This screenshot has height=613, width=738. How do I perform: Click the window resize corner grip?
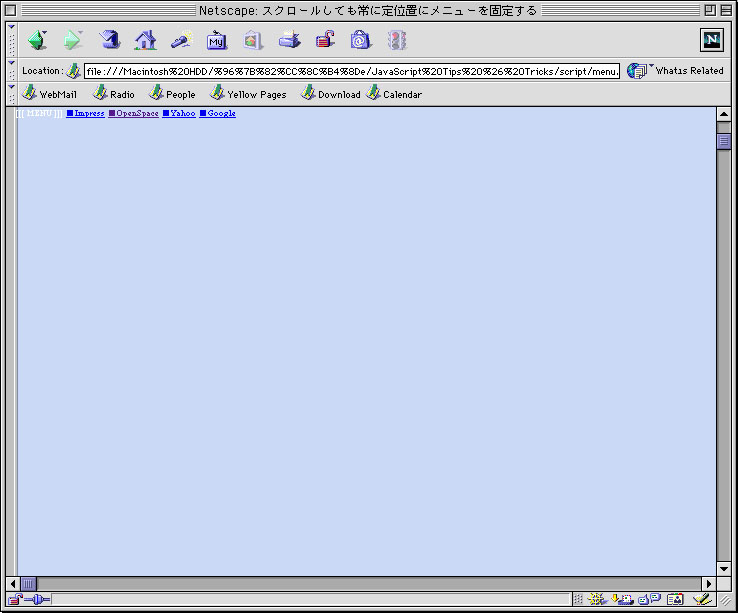pos(725,599)
